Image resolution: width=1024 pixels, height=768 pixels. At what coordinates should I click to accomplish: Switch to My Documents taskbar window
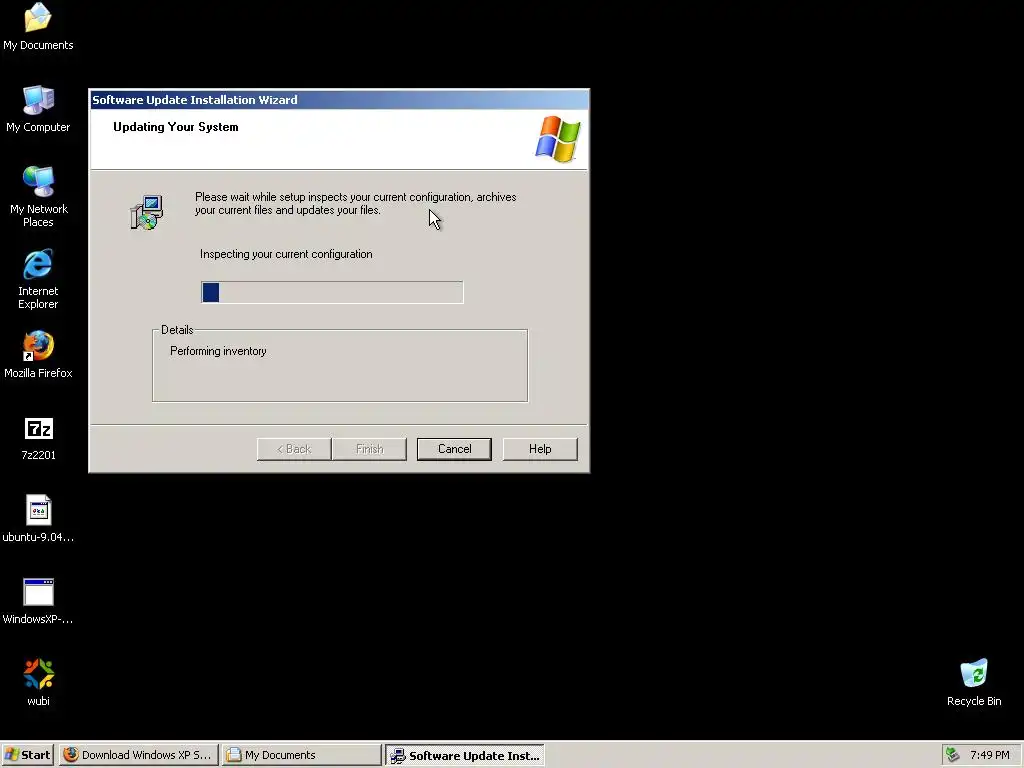coord(302,755)
